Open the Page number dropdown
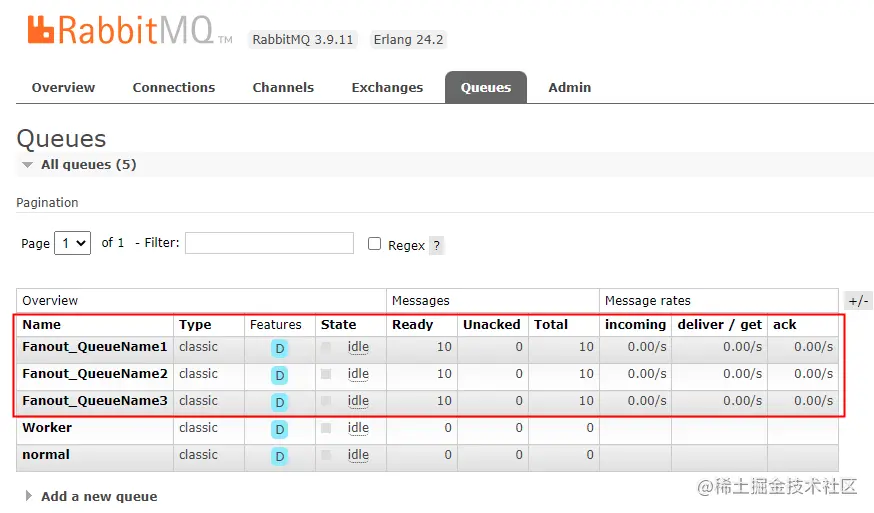The height and width of the screenshot is (513, 874). 72,243
